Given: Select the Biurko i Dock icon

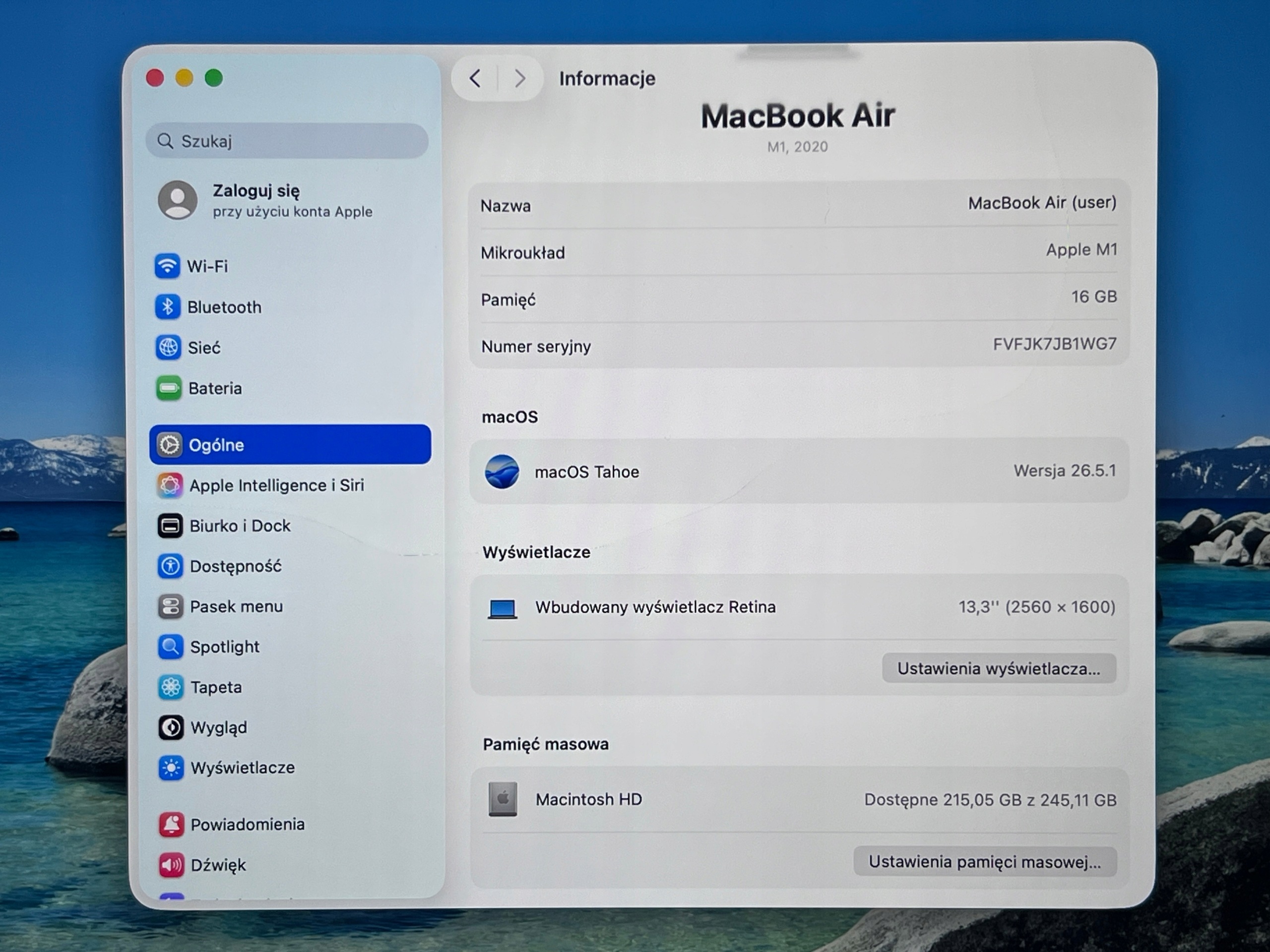Looking at the screenshot, I should tap(170, 526).
